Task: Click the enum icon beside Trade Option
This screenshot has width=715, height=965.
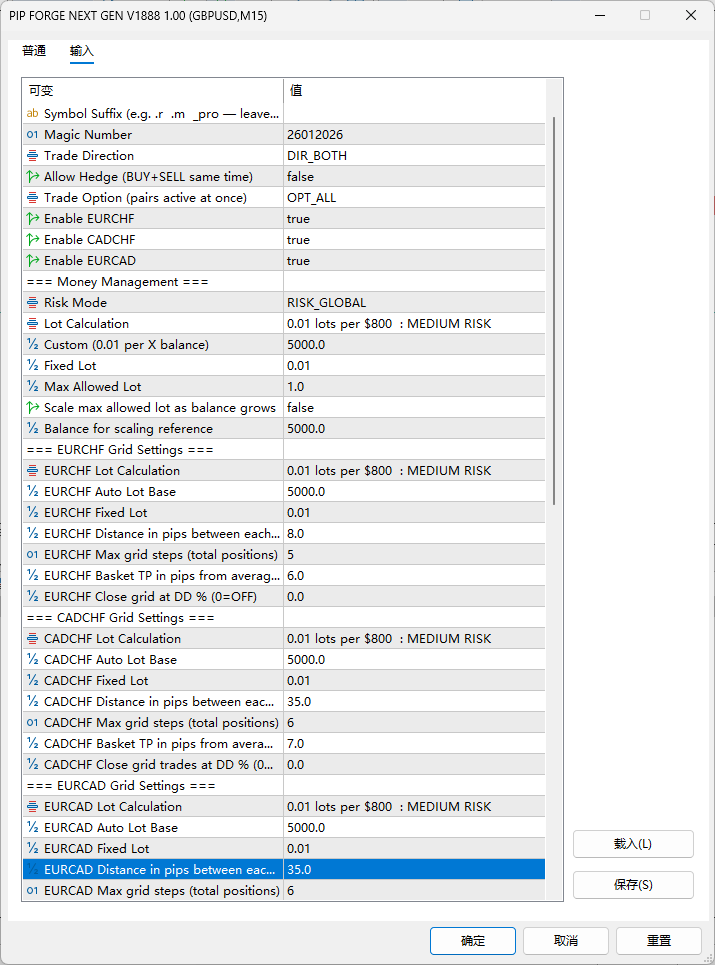Action: (33, 198)
